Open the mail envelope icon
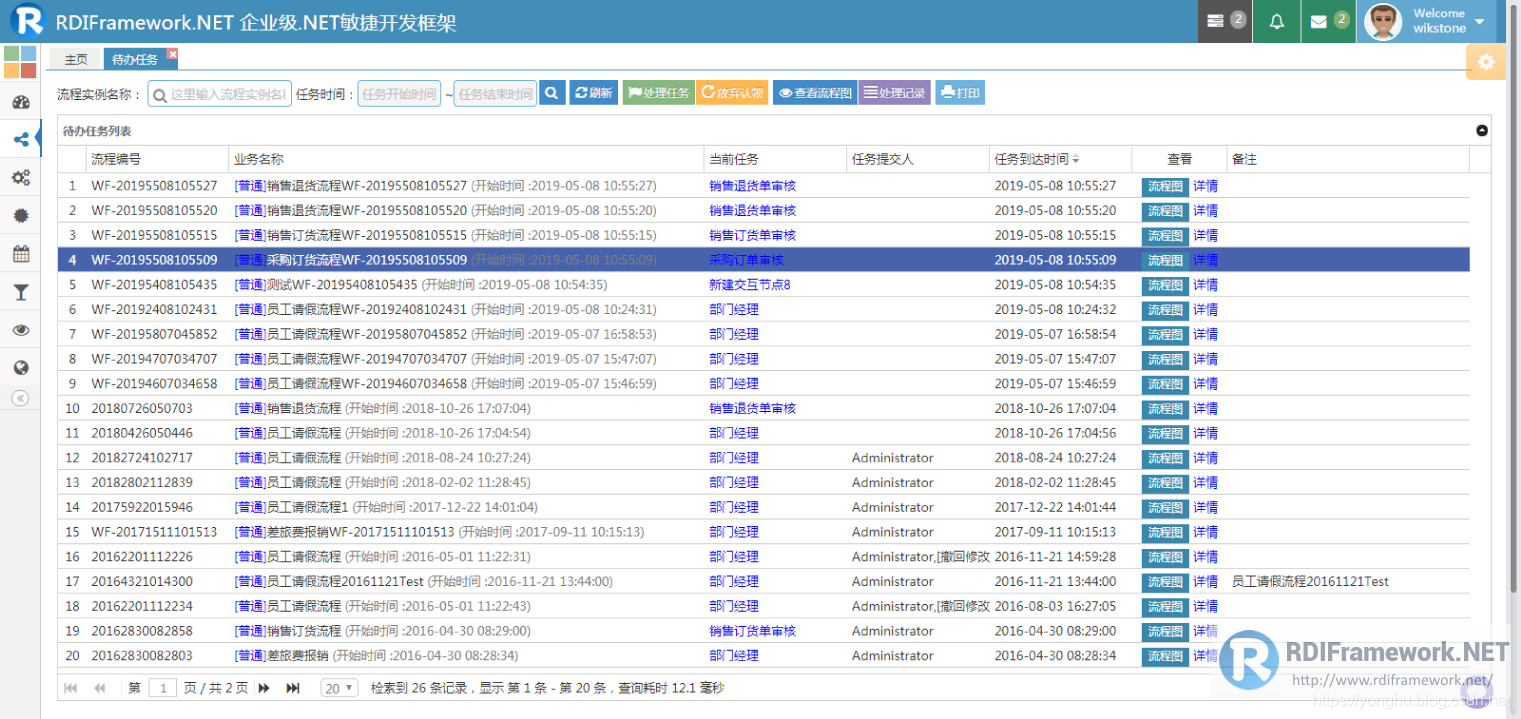 click(x=1329, y=21)
